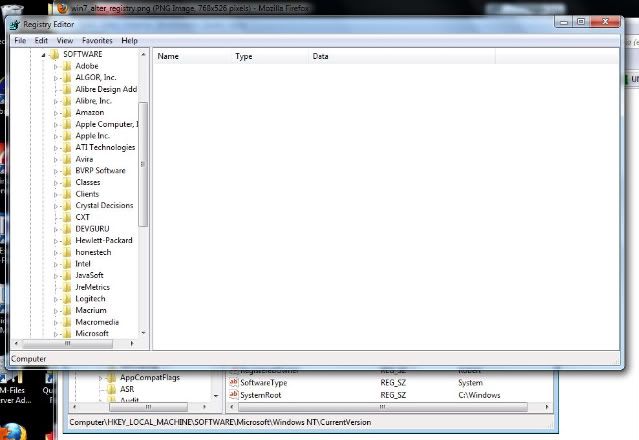Image resolution: width=639 pixels, height=440 pixels.
Task: Maximize the Registry Editor window
Action: point(582,22)
